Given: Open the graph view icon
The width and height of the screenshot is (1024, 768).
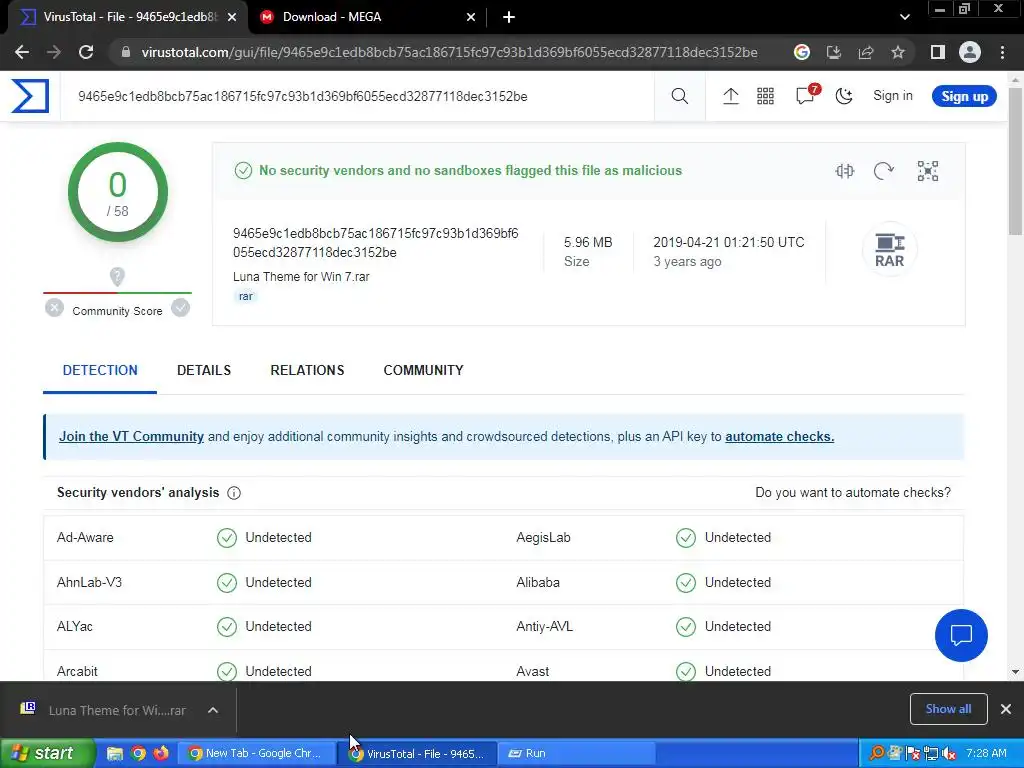Looking at the screenshot, I should [x=927, y=171].
